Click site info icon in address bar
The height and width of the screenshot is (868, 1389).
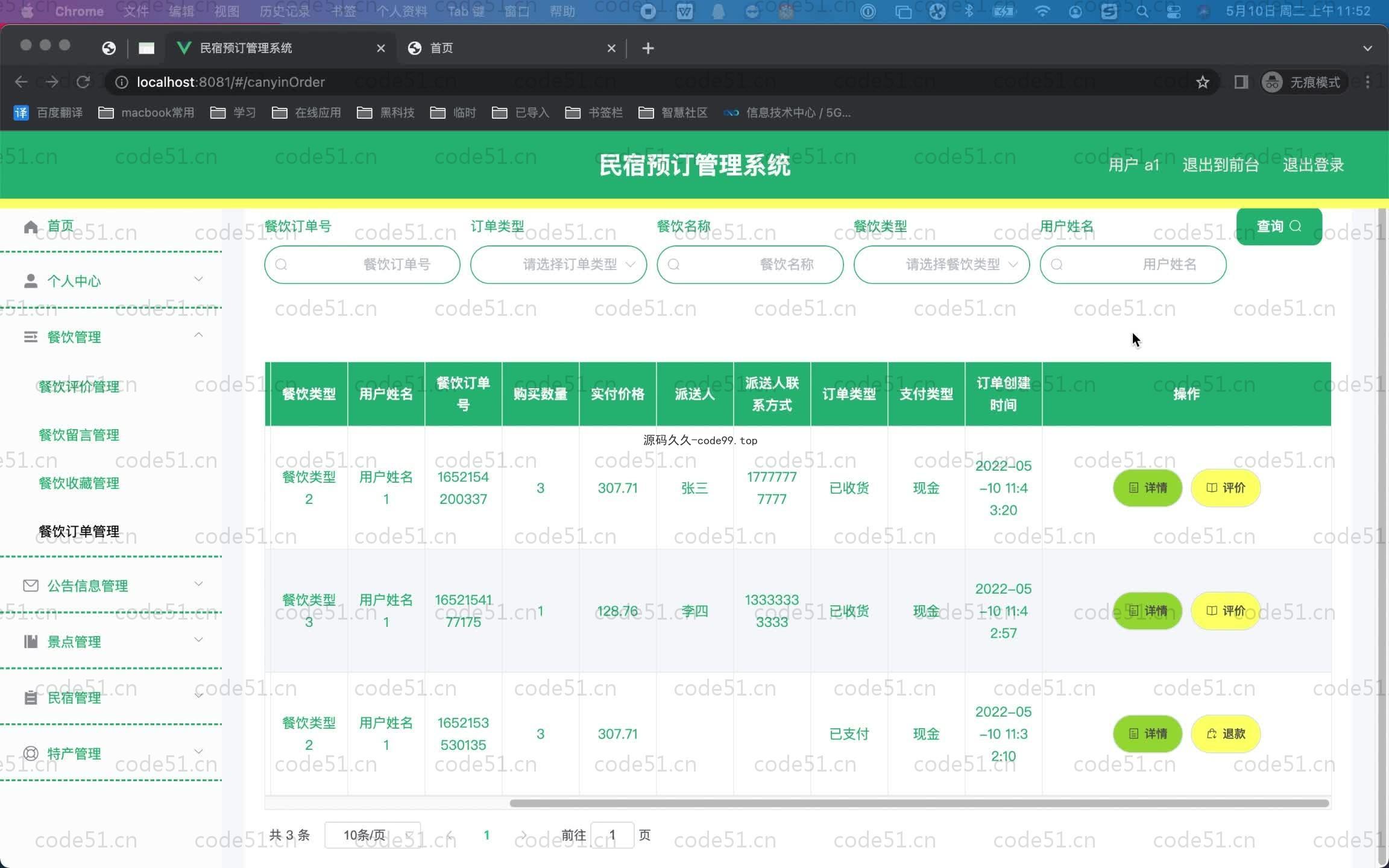[x=121, y=82]
